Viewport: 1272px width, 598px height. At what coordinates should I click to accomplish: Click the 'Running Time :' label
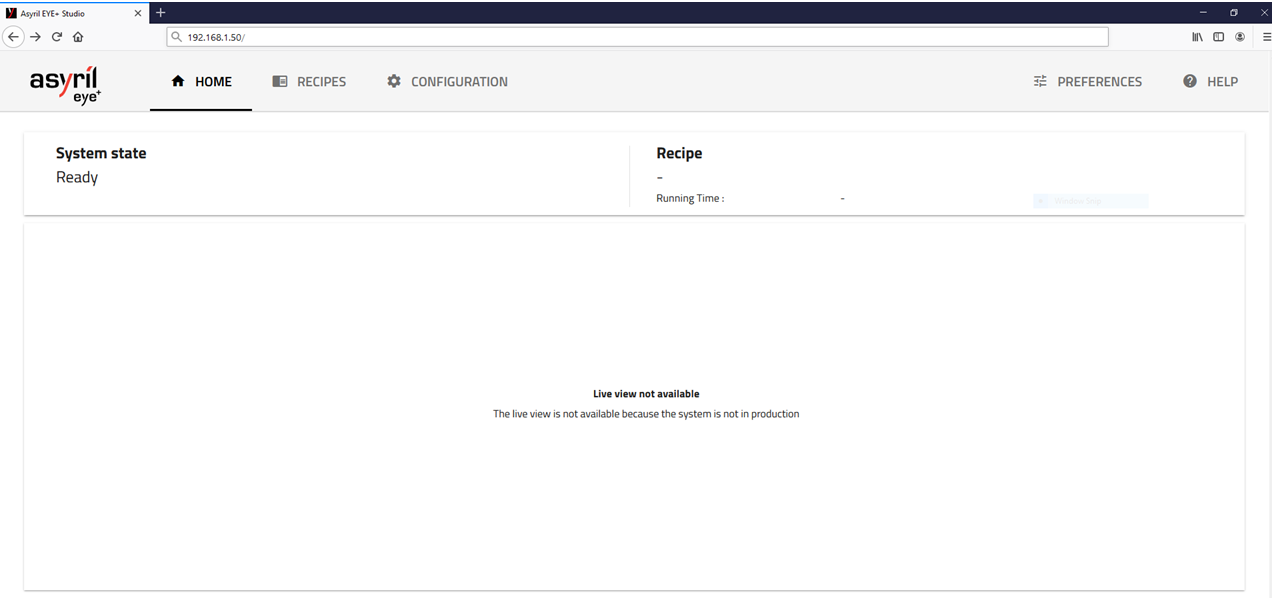pyautogui.click(x=690, y=198)
